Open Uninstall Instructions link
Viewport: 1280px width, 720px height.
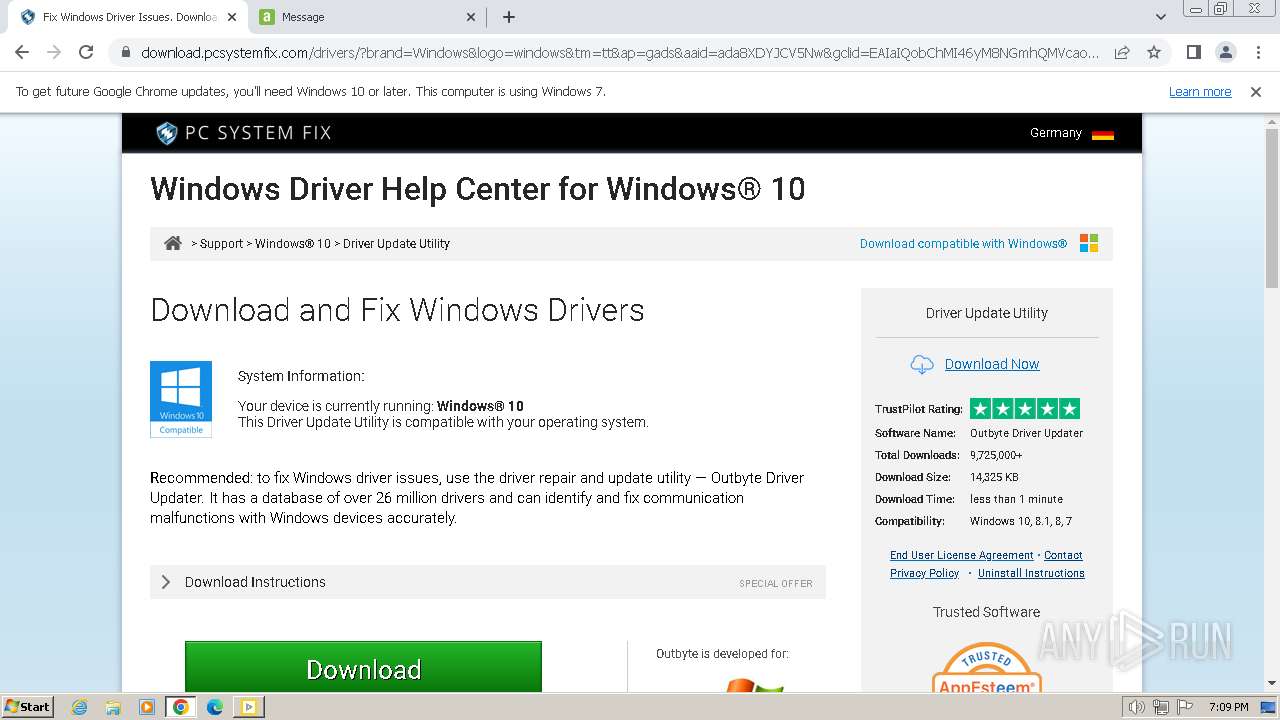tap(1031, 573)
